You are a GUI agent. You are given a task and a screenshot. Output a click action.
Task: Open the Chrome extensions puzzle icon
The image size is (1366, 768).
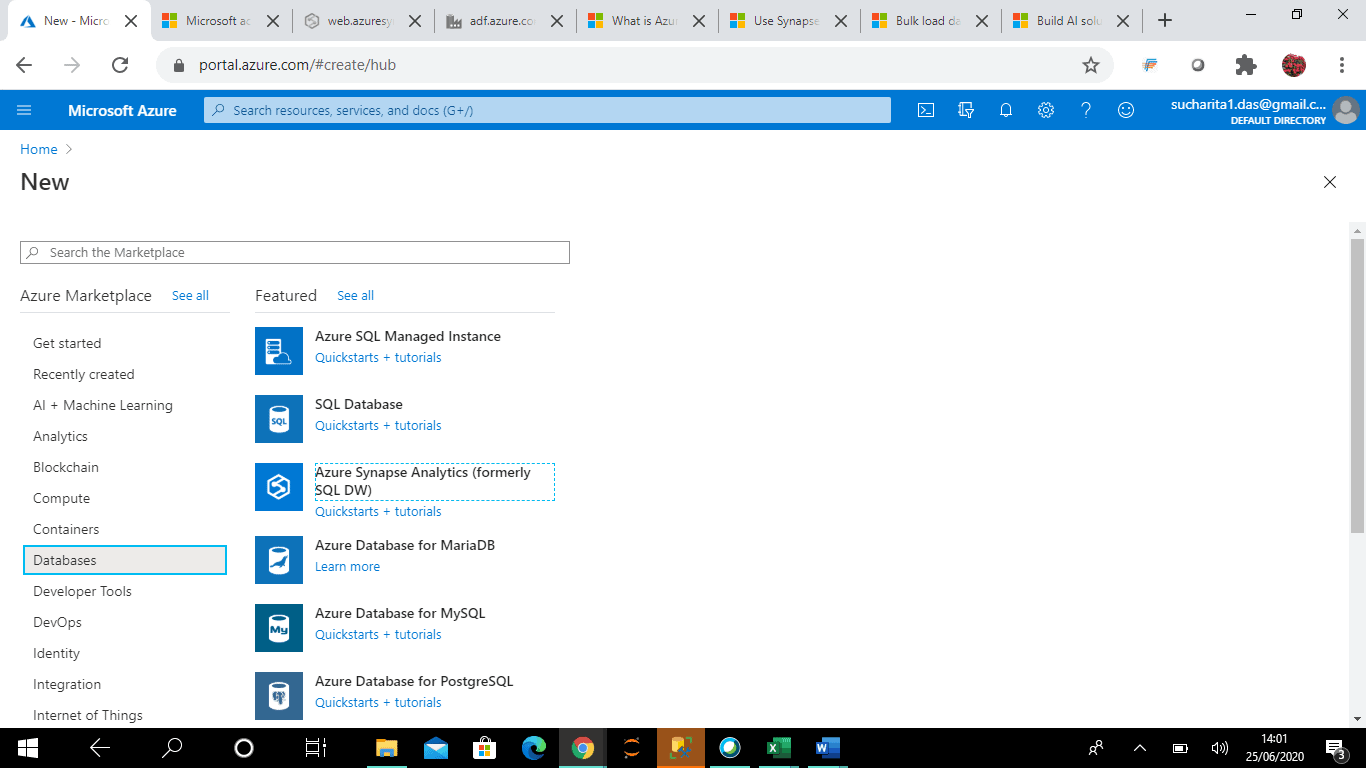[x=1246, y=65]
